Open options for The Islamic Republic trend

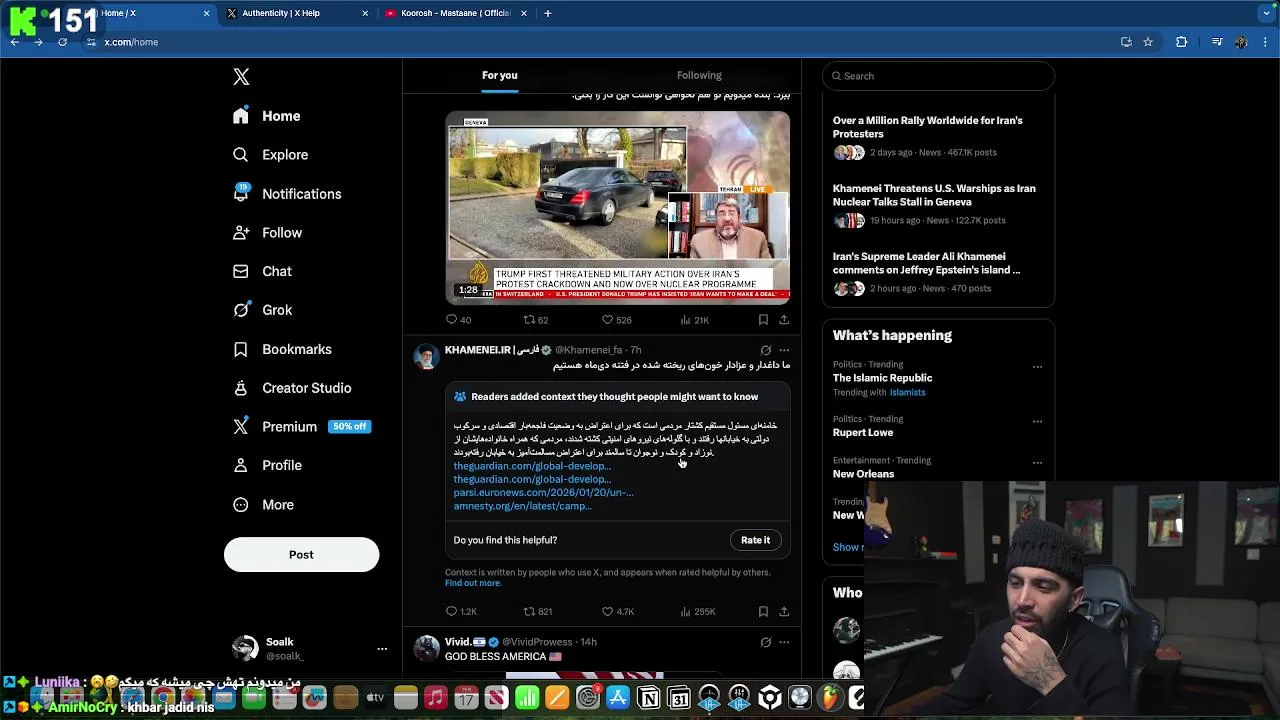[1037, 366]
